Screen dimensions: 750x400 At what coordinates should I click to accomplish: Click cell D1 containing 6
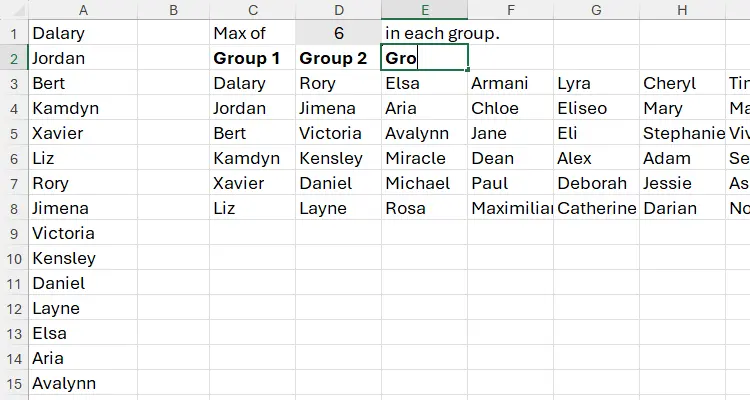(338, 33)
